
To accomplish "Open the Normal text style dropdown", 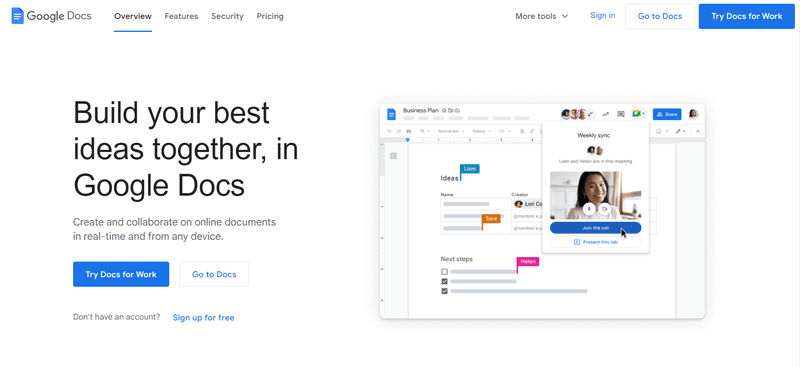I will pyautogui.click(x=451, y=131).
